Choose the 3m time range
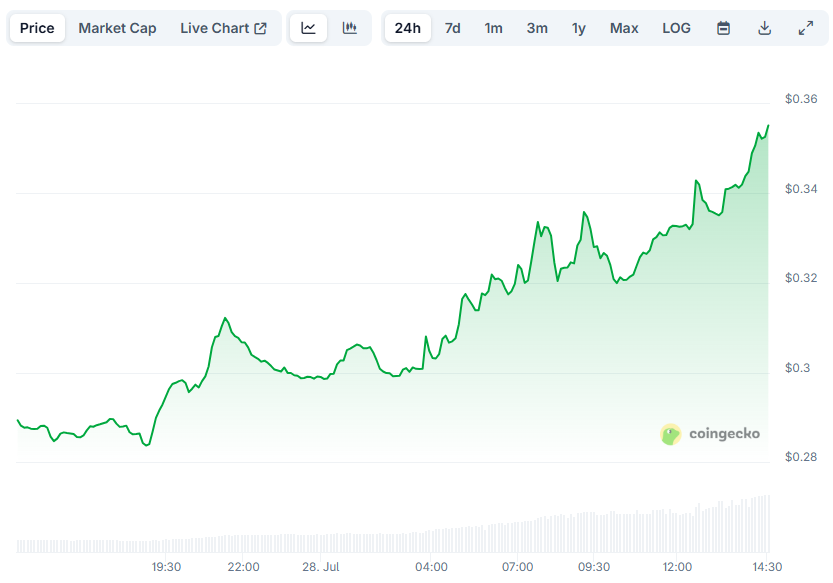 point(537,28)
